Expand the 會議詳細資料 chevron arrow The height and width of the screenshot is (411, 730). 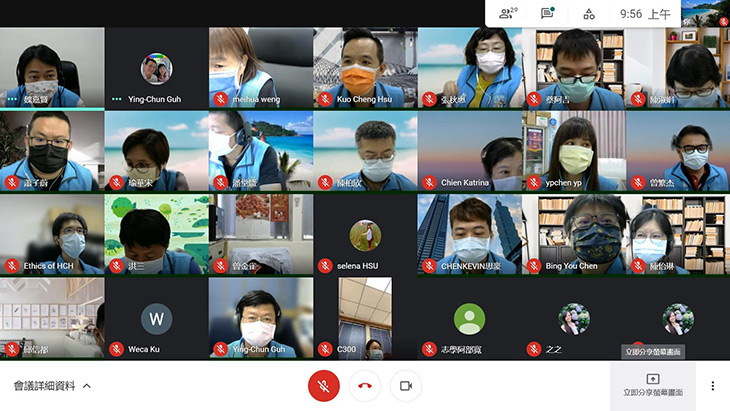pos(87,386)
